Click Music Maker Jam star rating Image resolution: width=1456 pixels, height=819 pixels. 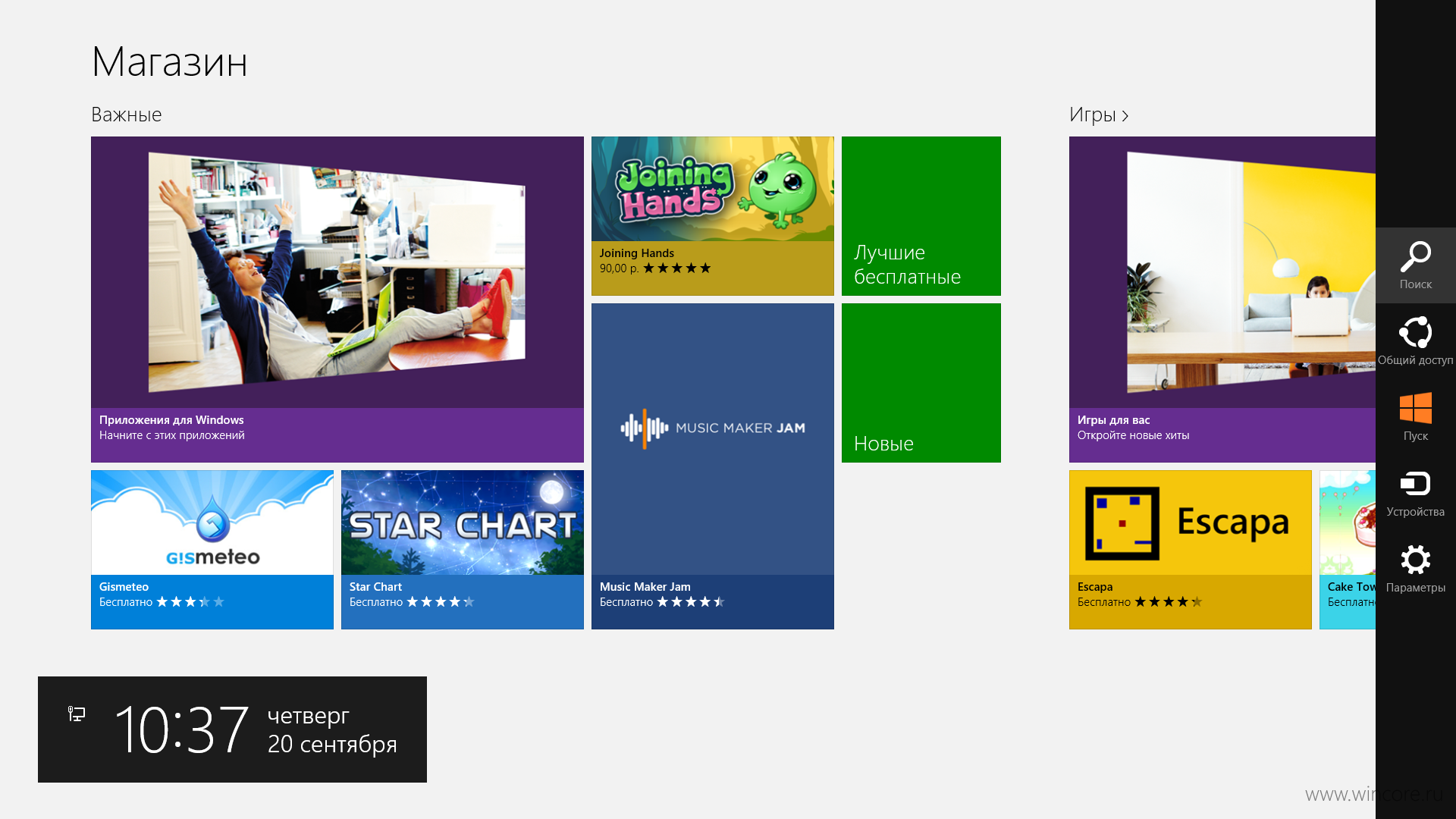691,602
